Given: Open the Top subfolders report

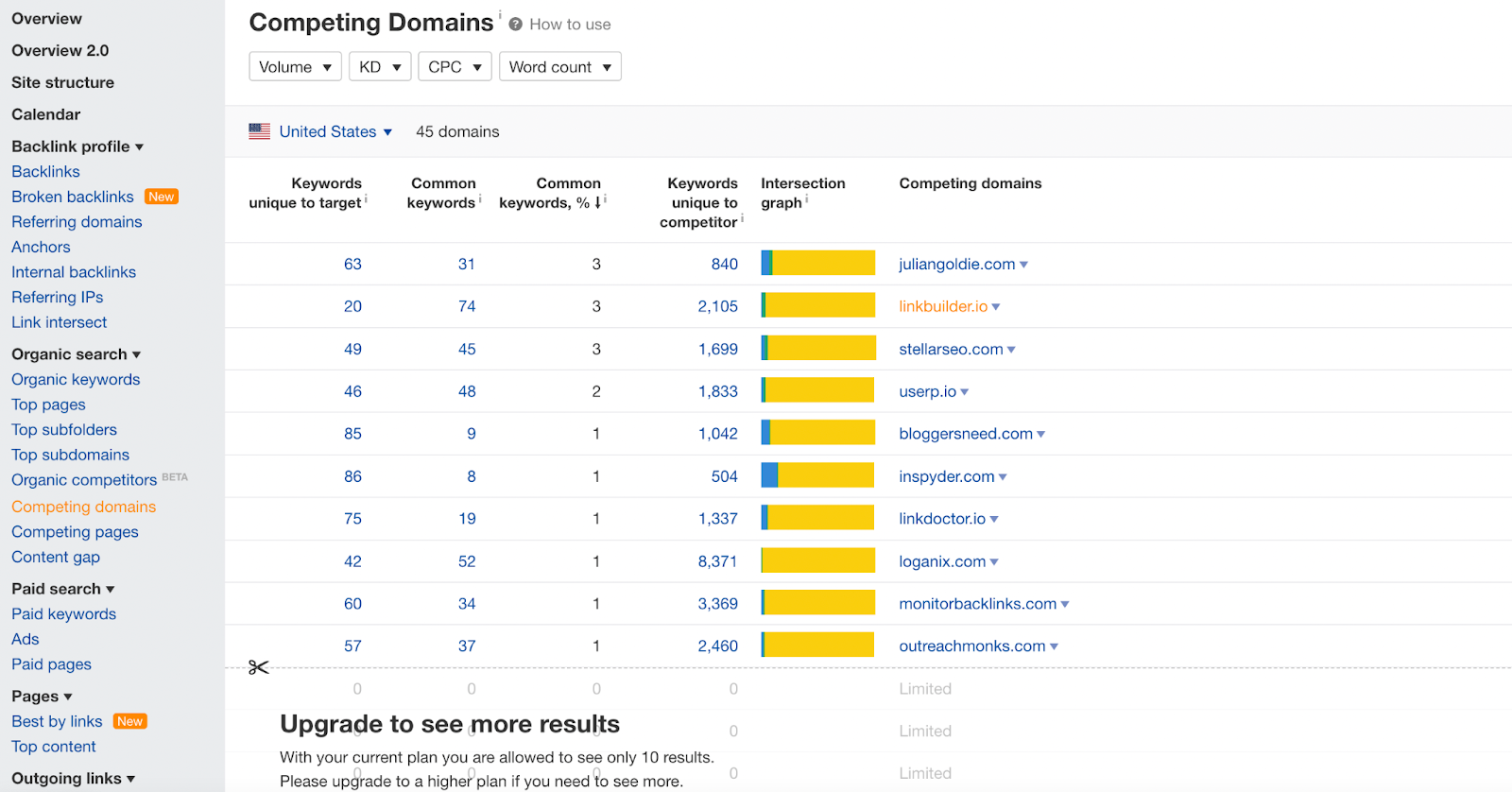Looking at the screenshot, I should tap(64, 430).
